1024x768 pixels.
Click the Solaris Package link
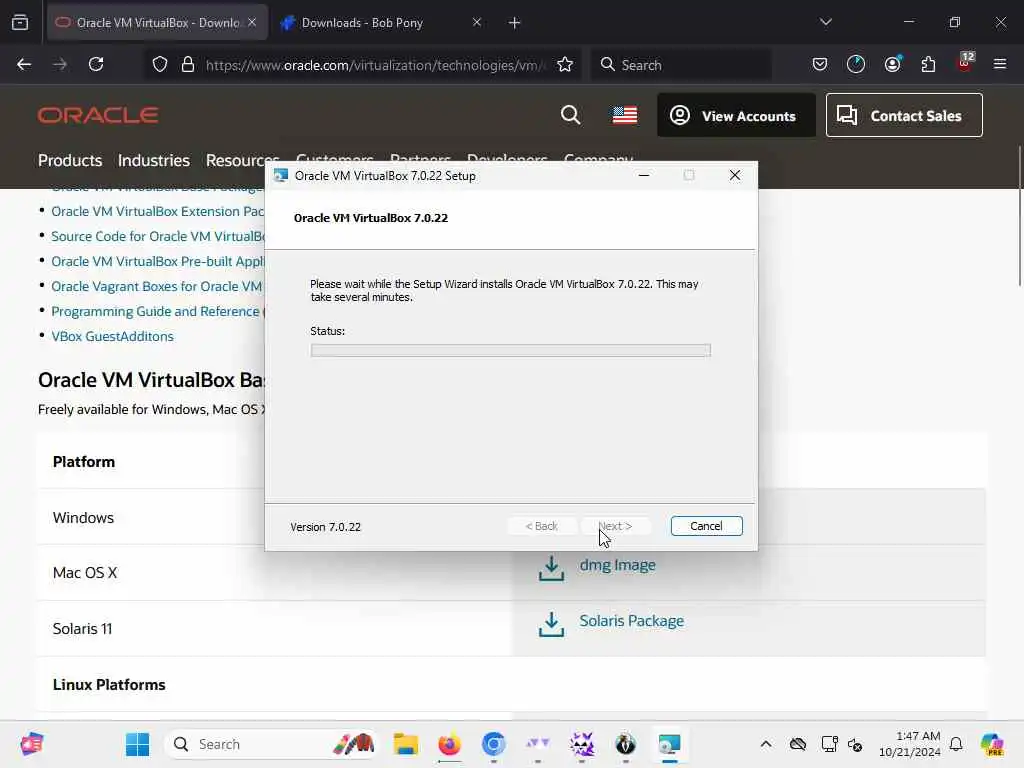(632, 620)
